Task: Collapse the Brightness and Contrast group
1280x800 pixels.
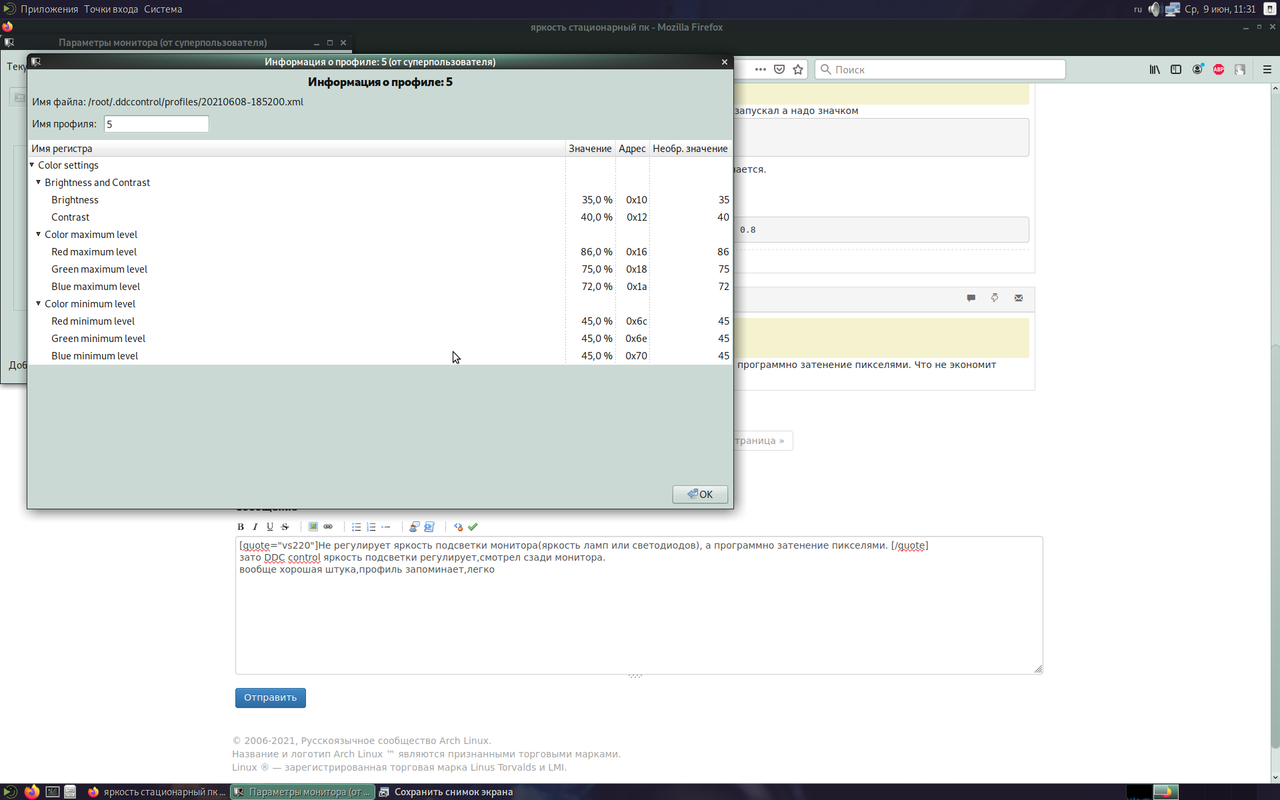Action: pyautogui.click(x=39, y=182)
